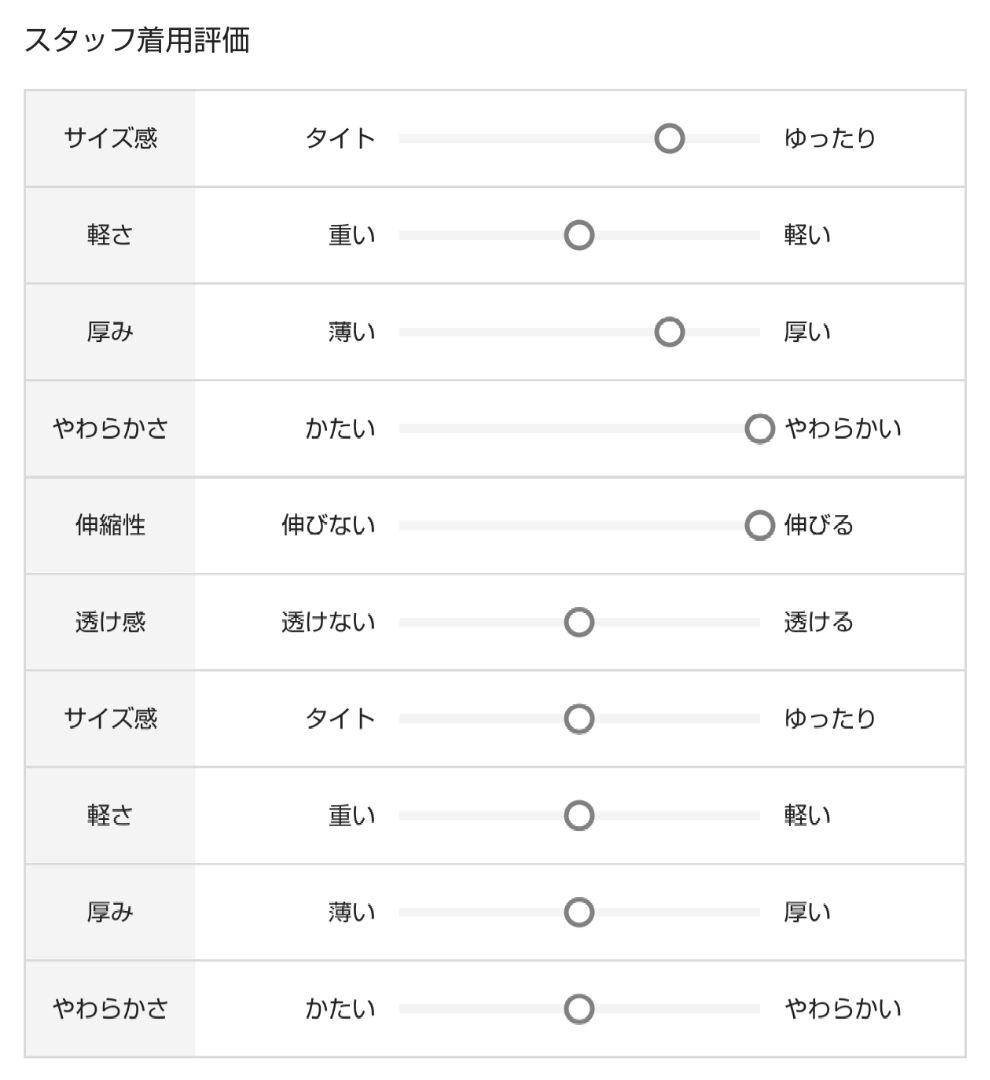Select the 透け感 row header cell
990x1080 pixels.
(110, 622)
